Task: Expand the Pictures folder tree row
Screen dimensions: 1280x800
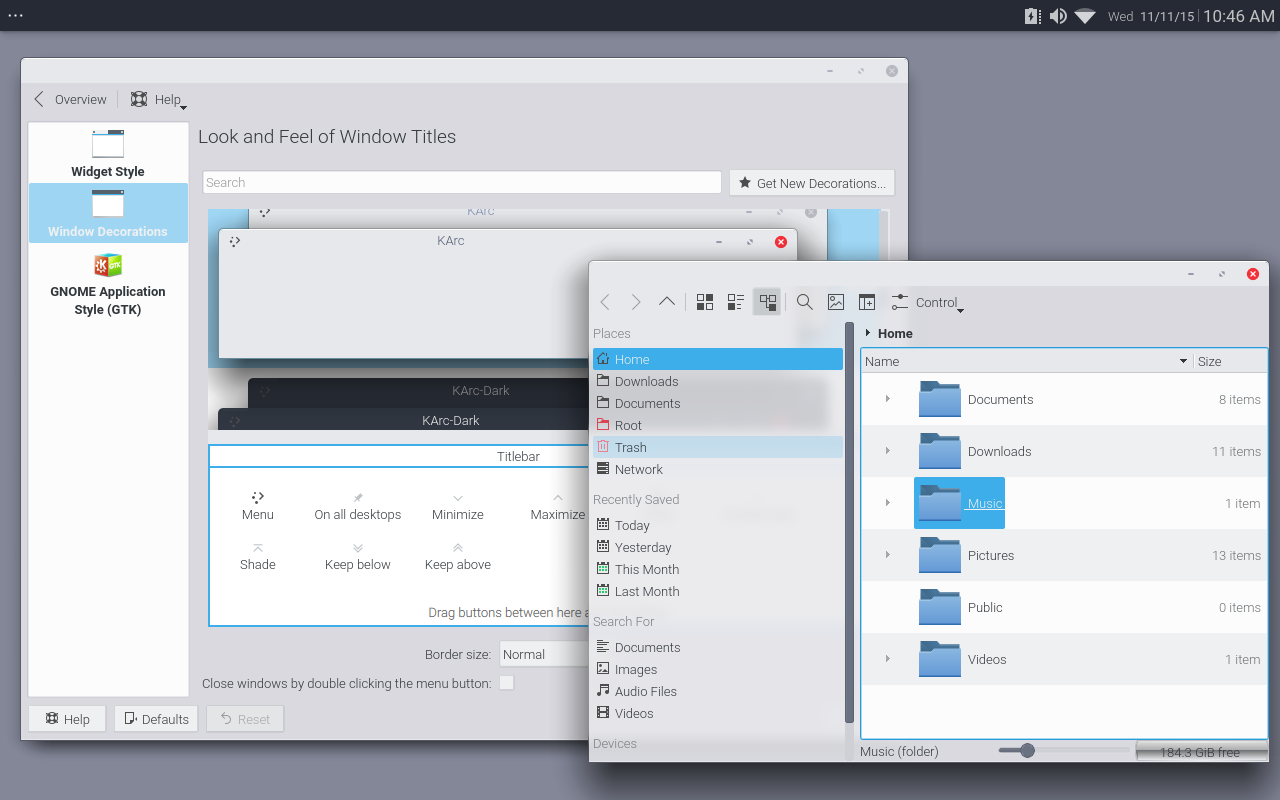Action: tap(888, 555)
